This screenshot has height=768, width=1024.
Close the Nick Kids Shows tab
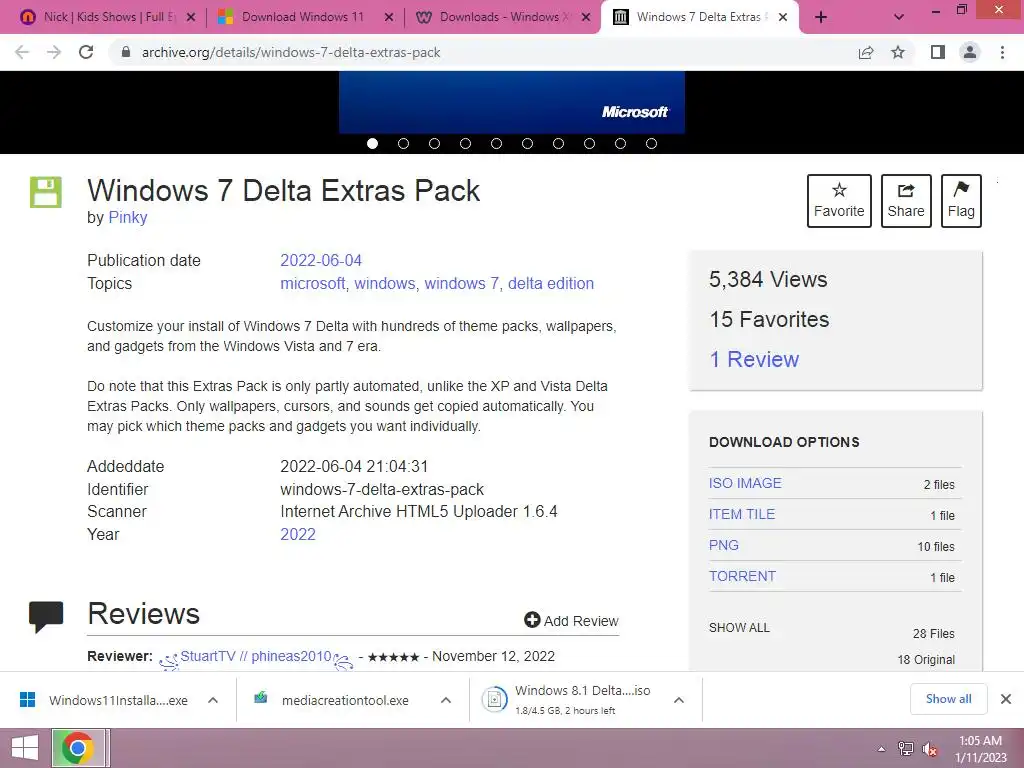click(x=191, y=17)
